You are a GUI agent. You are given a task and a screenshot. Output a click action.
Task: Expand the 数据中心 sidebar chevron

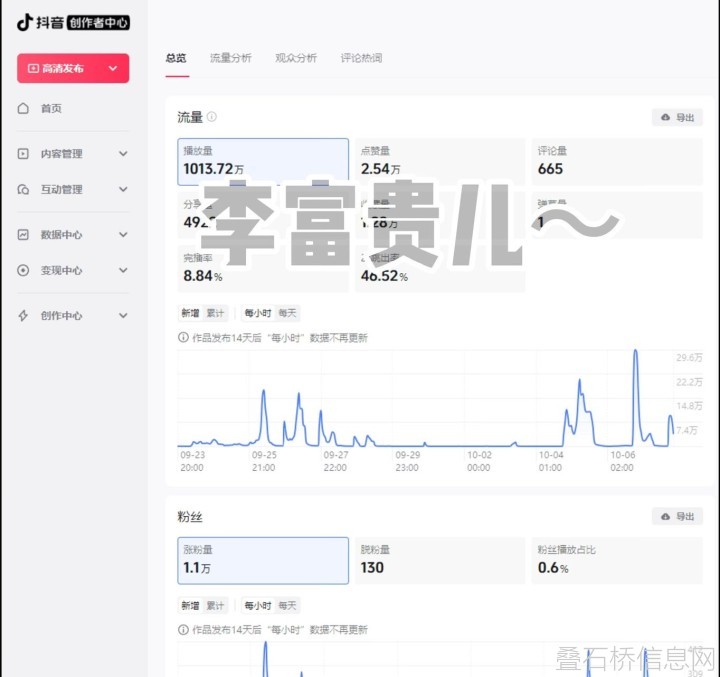click(x=123, y=235)
